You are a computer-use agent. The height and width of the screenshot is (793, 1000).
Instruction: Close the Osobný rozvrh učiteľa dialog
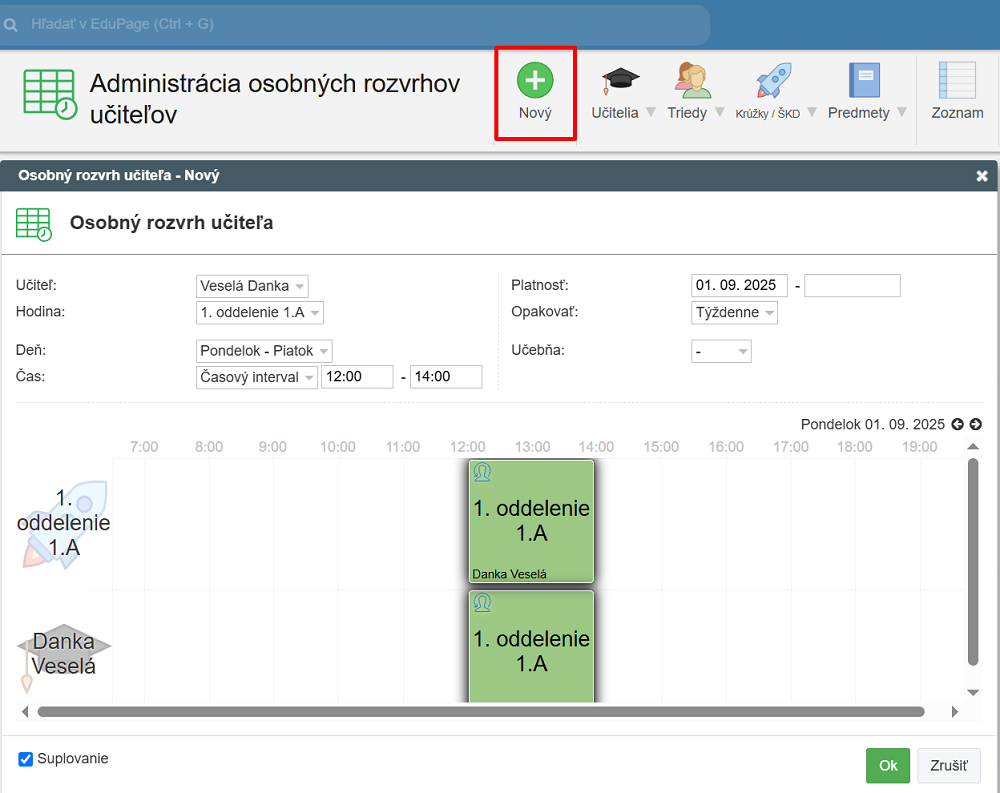pyautogui.click(x=982, y=176)
